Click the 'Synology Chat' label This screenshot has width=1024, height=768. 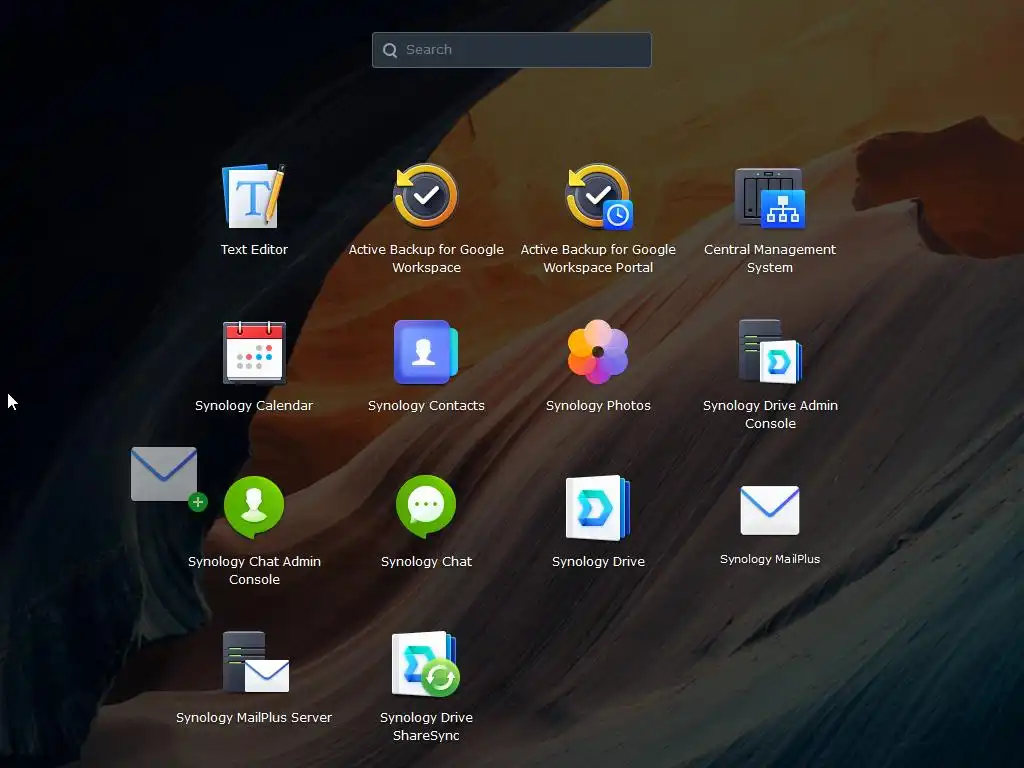pos(426,562)
